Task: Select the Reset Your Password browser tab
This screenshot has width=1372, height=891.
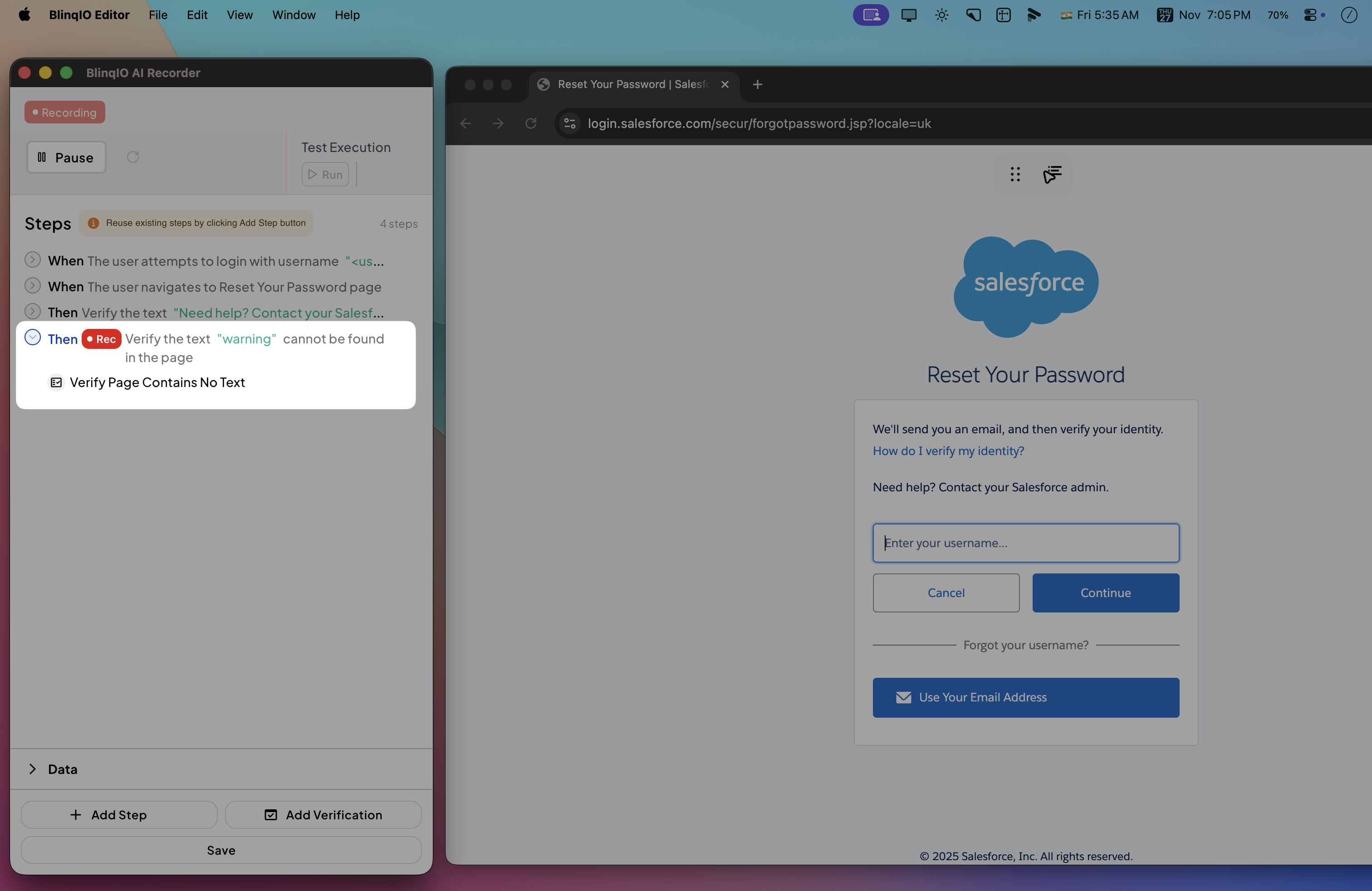Action: click(x=632, y=84)
